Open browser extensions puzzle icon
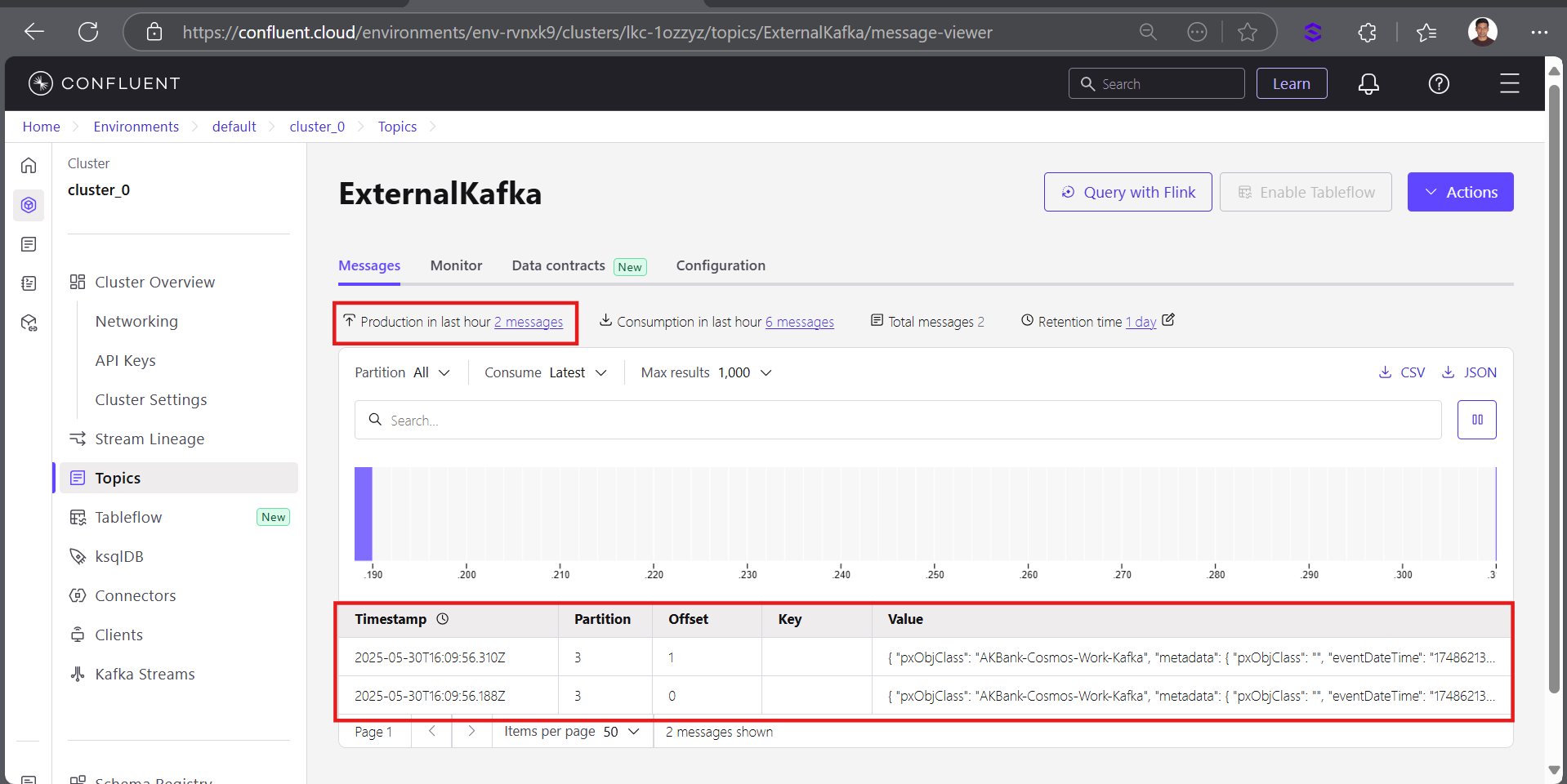The image size is (1567, 784). point(1367,32)
